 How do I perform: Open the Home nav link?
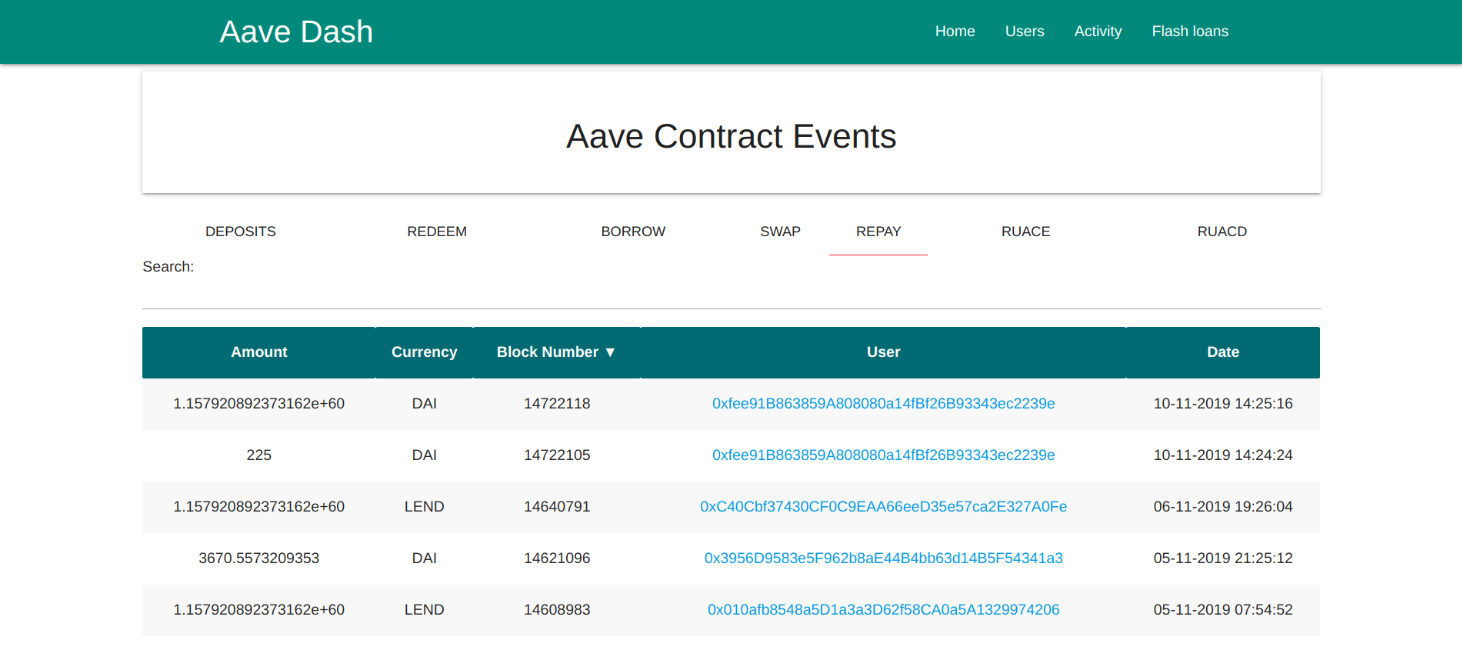click(x=955, y=31)
